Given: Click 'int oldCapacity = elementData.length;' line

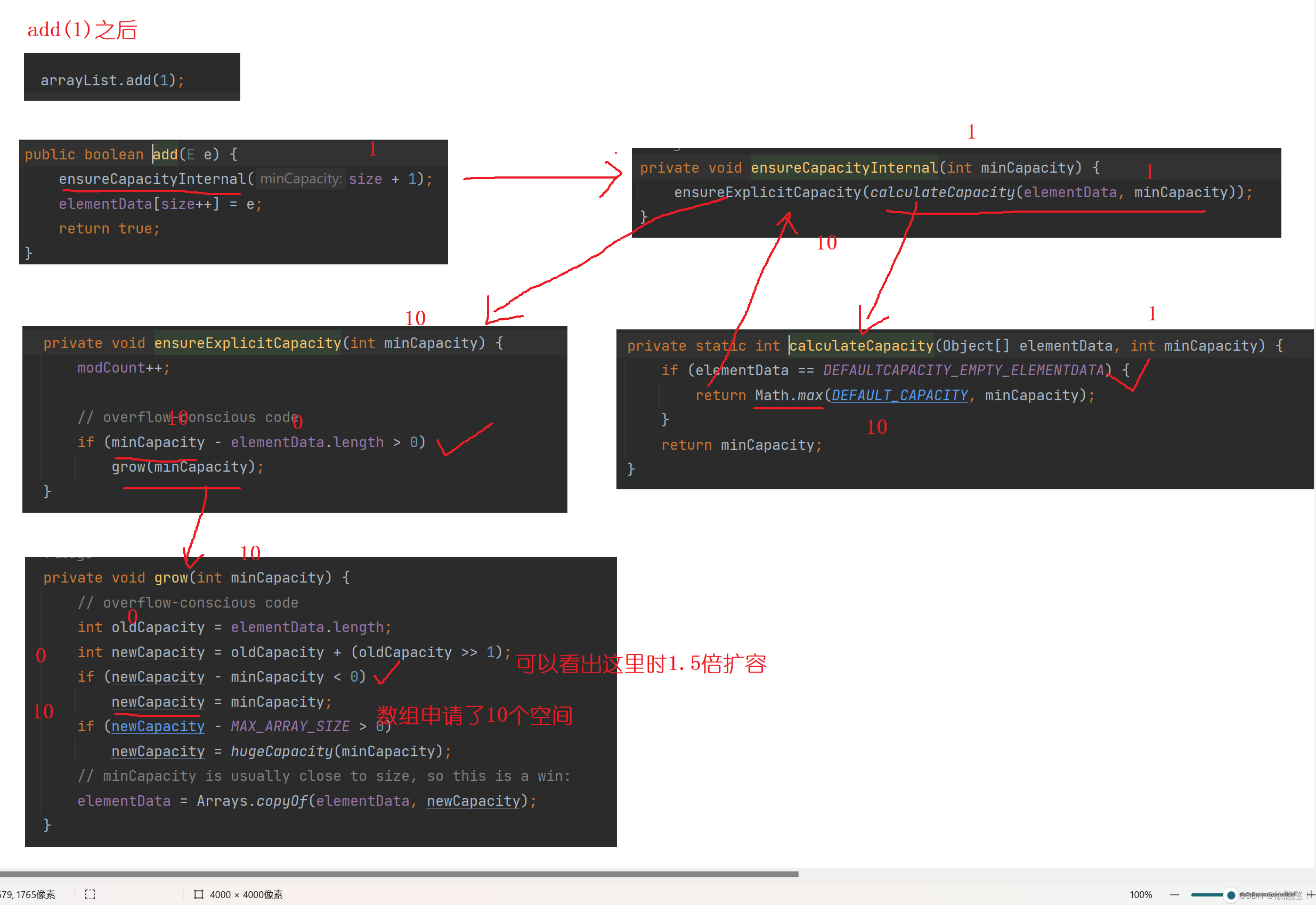Looking at the screenshot, I should [234, 627].
